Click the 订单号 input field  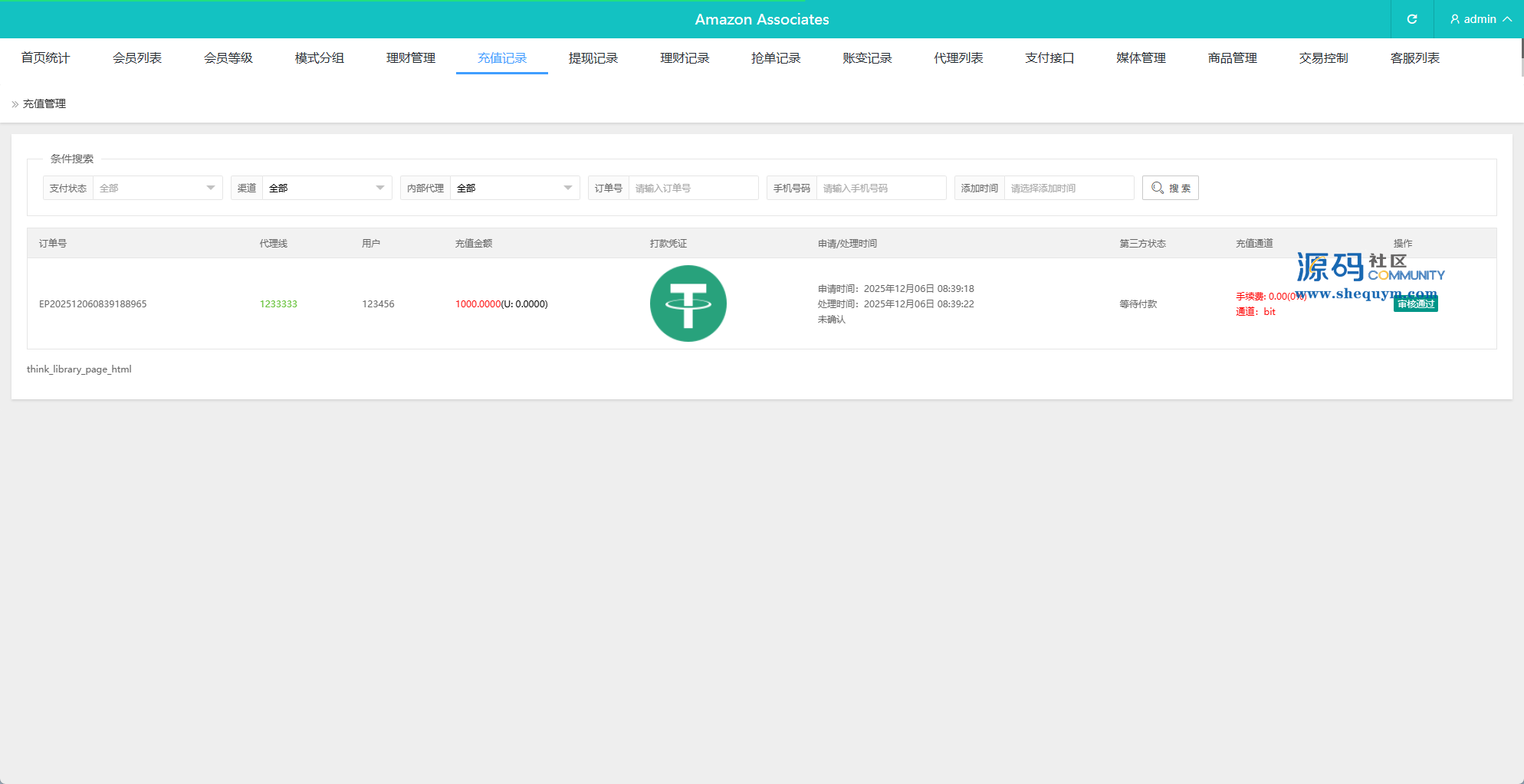(693, 188)
